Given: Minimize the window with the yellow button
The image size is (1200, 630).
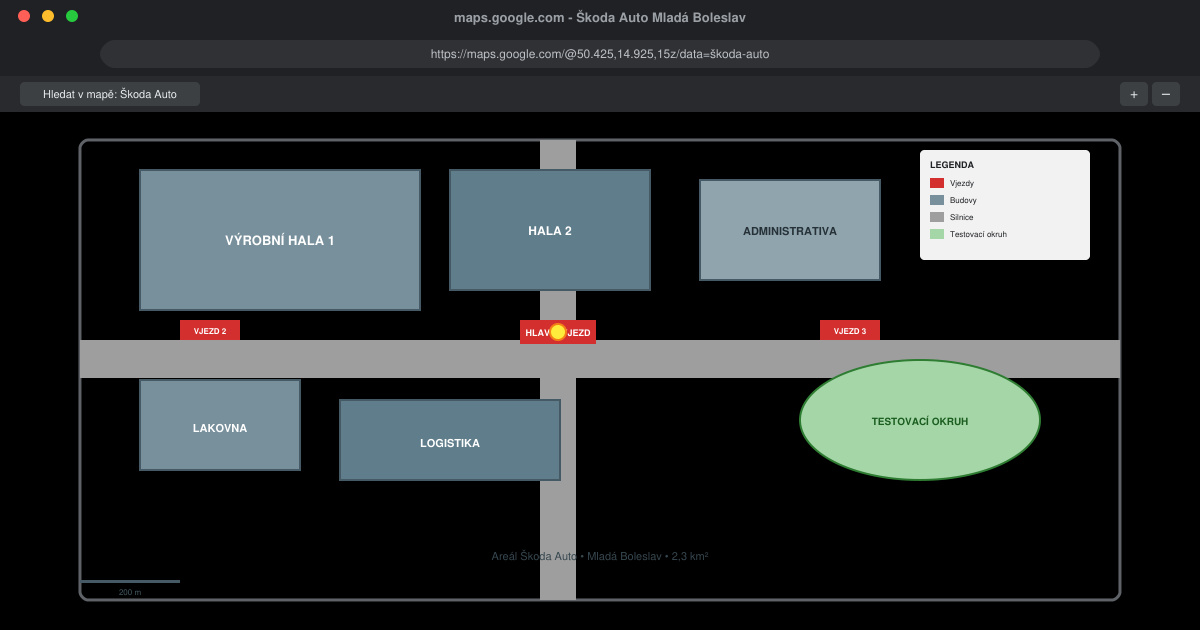Looking at the screenshot, I should (x=48, y=16).
